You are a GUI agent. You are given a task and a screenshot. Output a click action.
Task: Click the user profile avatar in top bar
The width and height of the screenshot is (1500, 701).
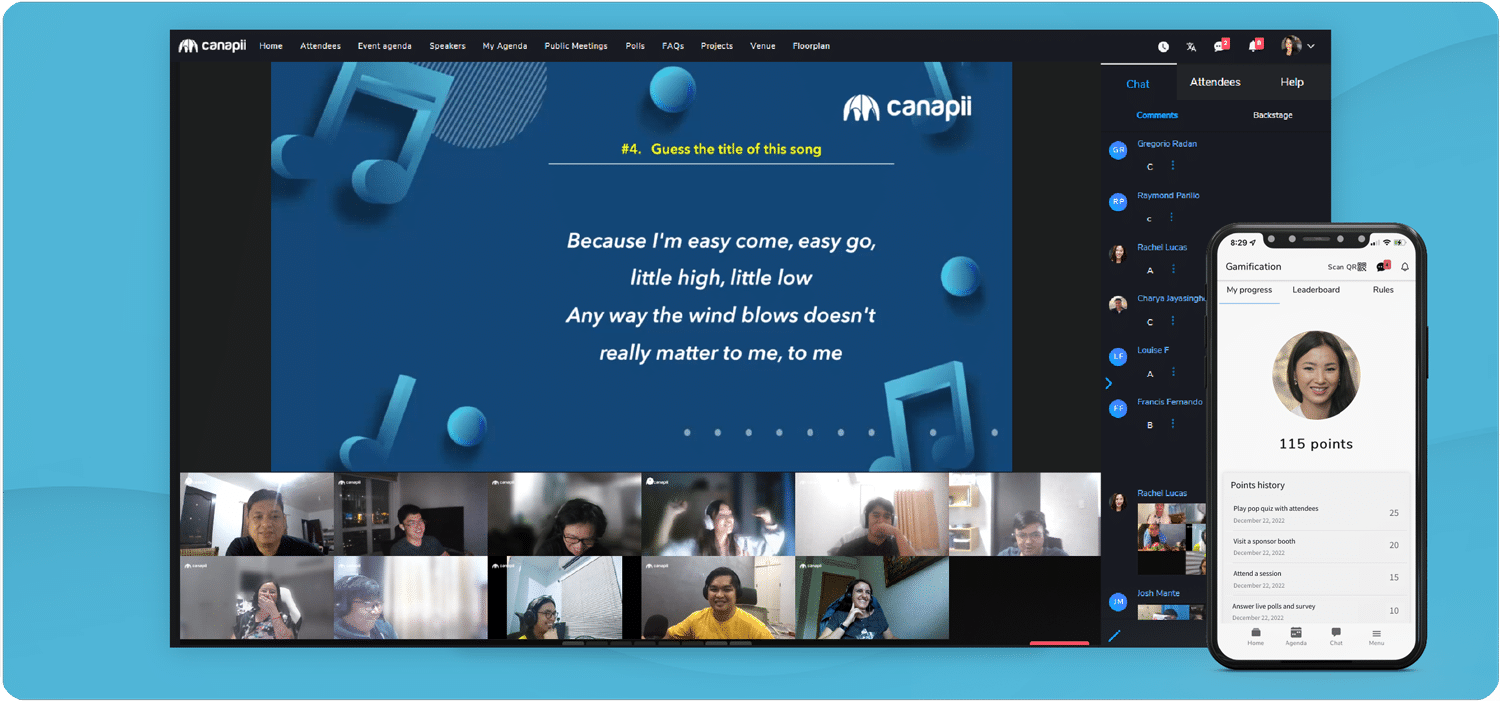(x=1291, y=46)
